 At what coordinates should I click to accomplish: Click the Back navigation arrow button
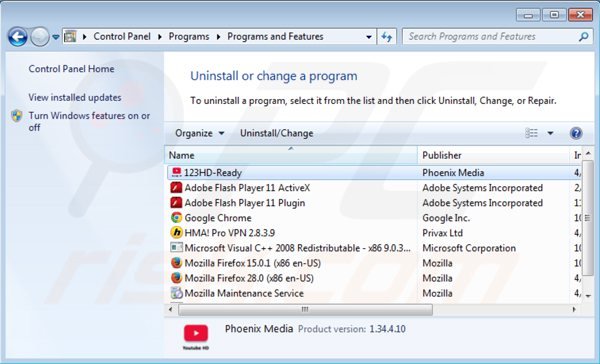[18, 37]
